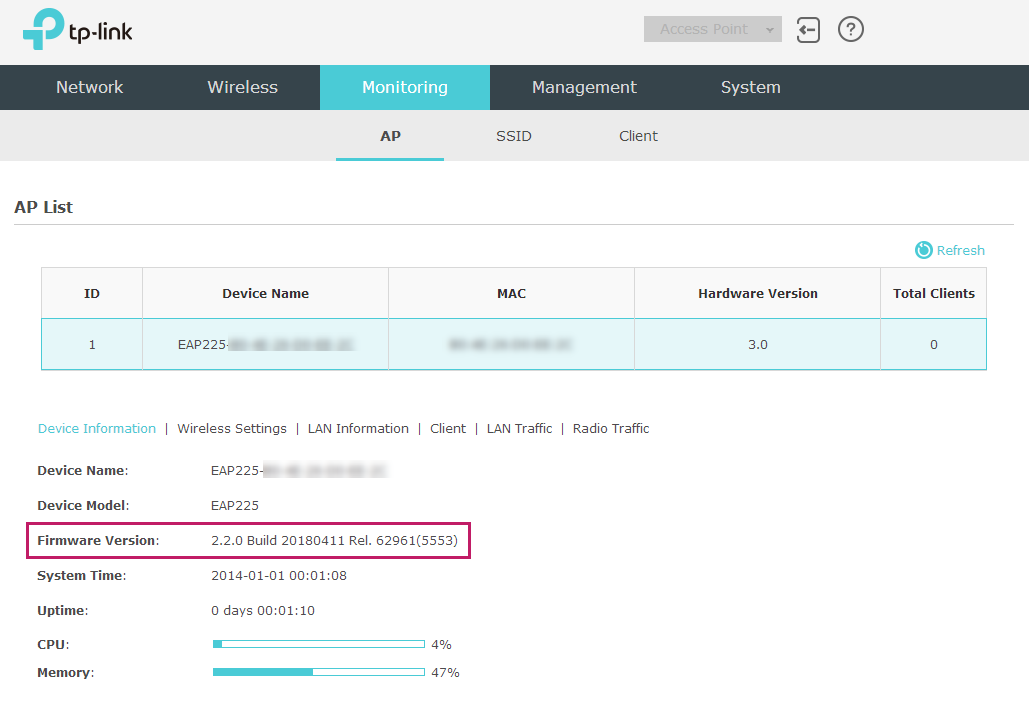Viewport: 1029px width, 722px height.
Task: Click the logout icon in header
Action: coord(808,30)
